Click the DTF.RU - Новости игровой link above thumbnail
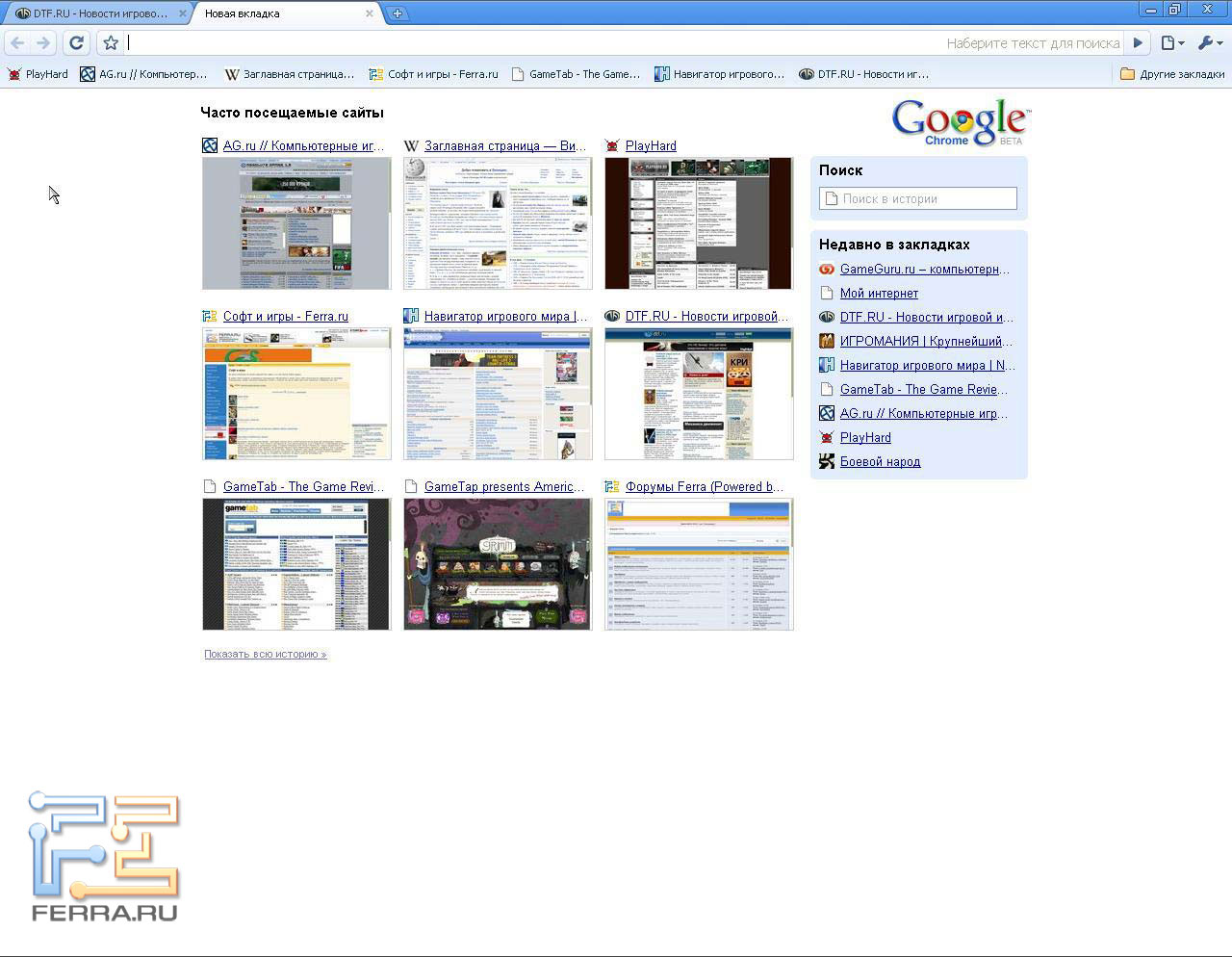 click(x=706, y=316)
